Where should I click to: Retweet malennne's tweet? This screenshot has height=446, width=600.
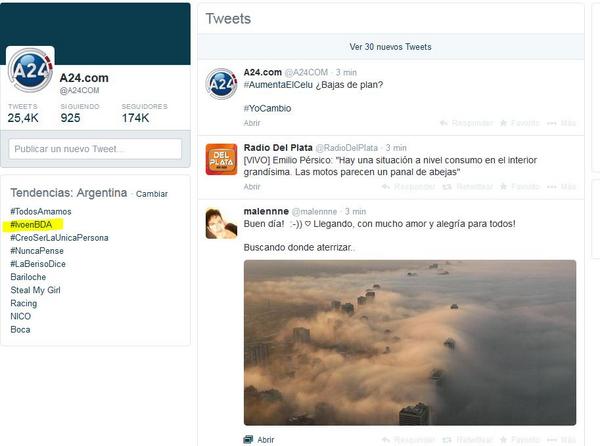coord(467,439)
